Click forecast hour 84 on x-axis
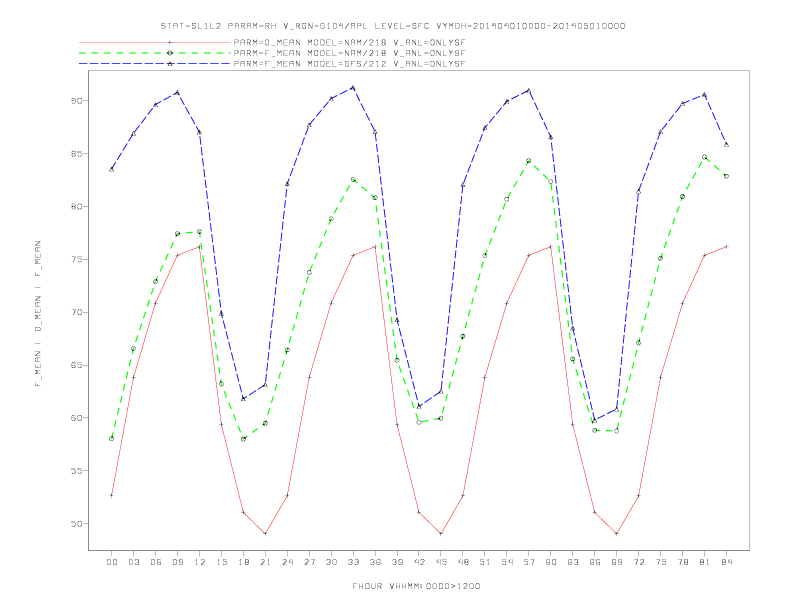792x612 pixels. click(726, 562)
